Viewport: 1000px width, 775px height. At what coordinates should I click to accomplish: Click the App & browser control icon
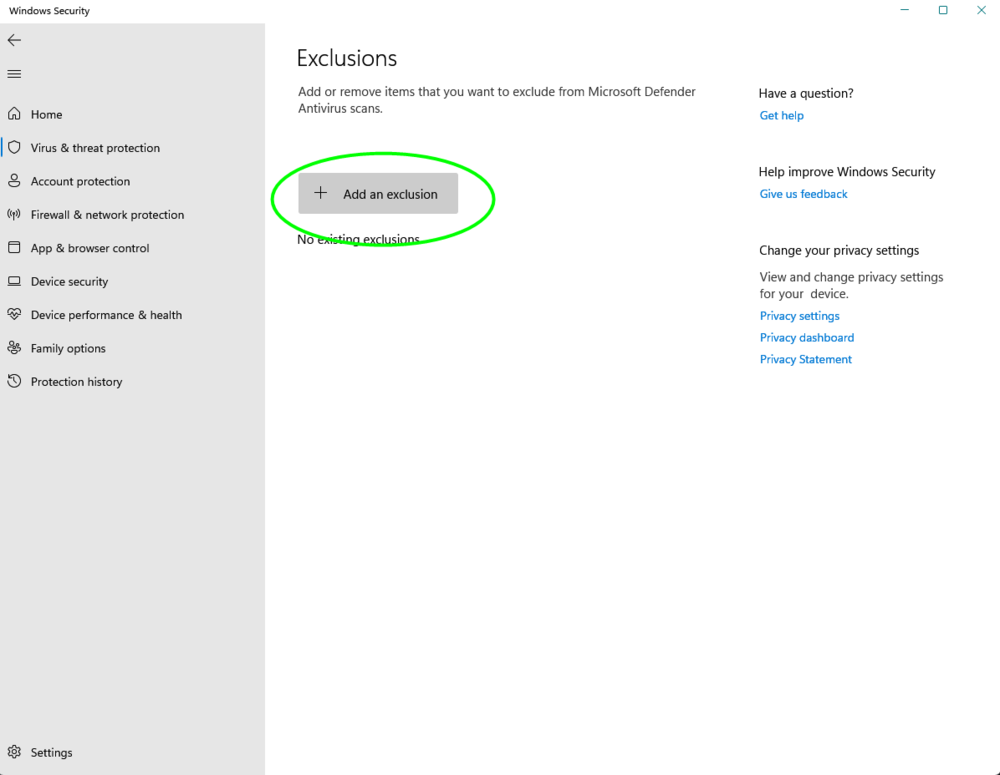click(14, 248)
